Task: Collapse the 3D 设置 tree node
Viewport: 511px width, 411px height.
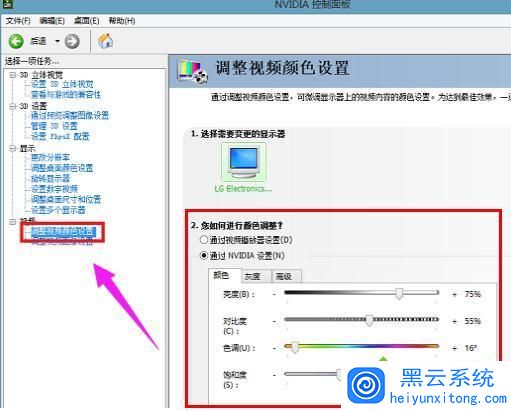Action: pyautogui.click(x=13, y=106)
